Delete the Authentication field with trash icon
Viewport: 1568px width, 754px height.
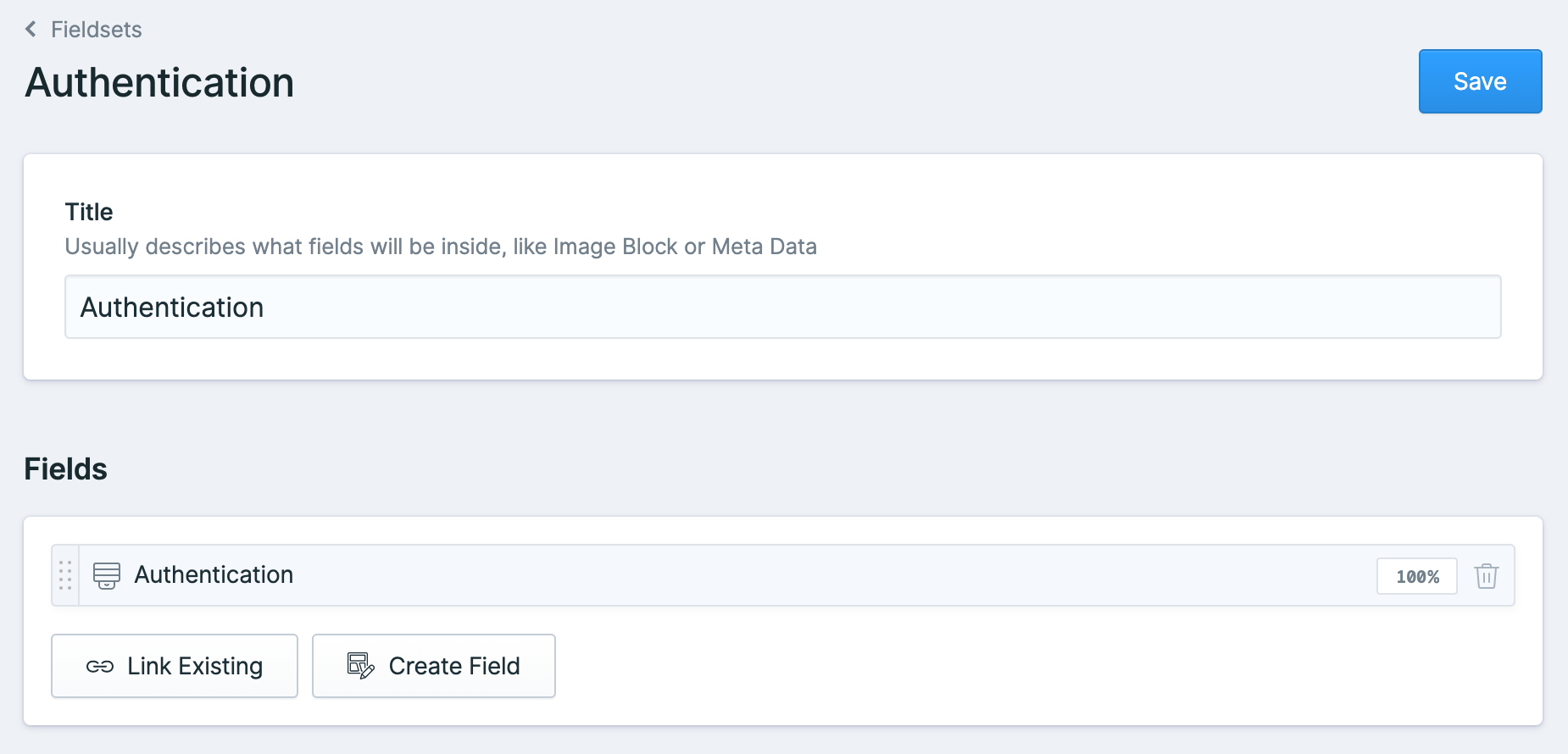(x=1486, y=576)
